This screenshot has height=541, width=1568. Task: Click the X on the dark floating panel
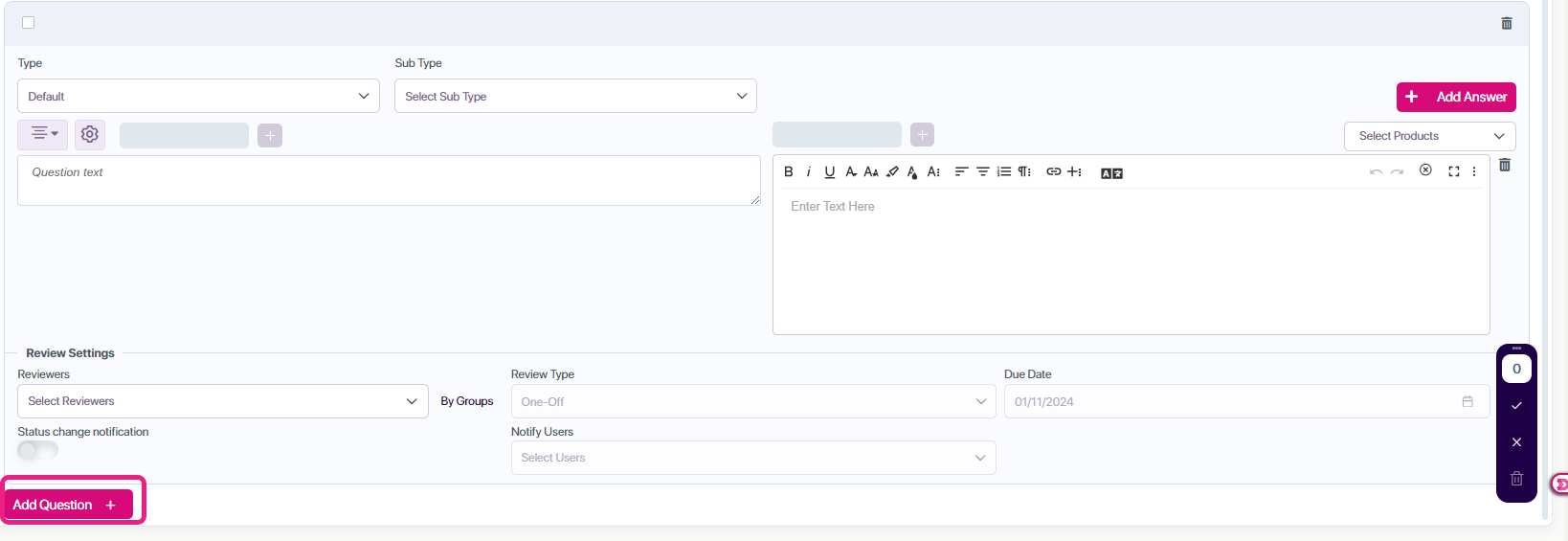(1516, 442)
